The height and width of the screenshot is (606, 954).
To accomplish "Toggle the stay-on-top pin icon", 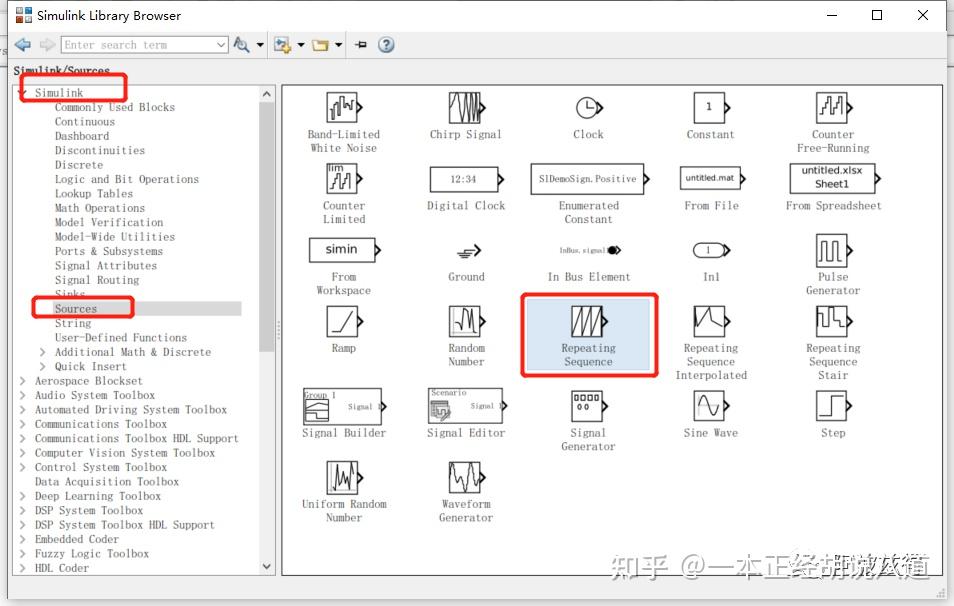I will (x=361, y=44).
